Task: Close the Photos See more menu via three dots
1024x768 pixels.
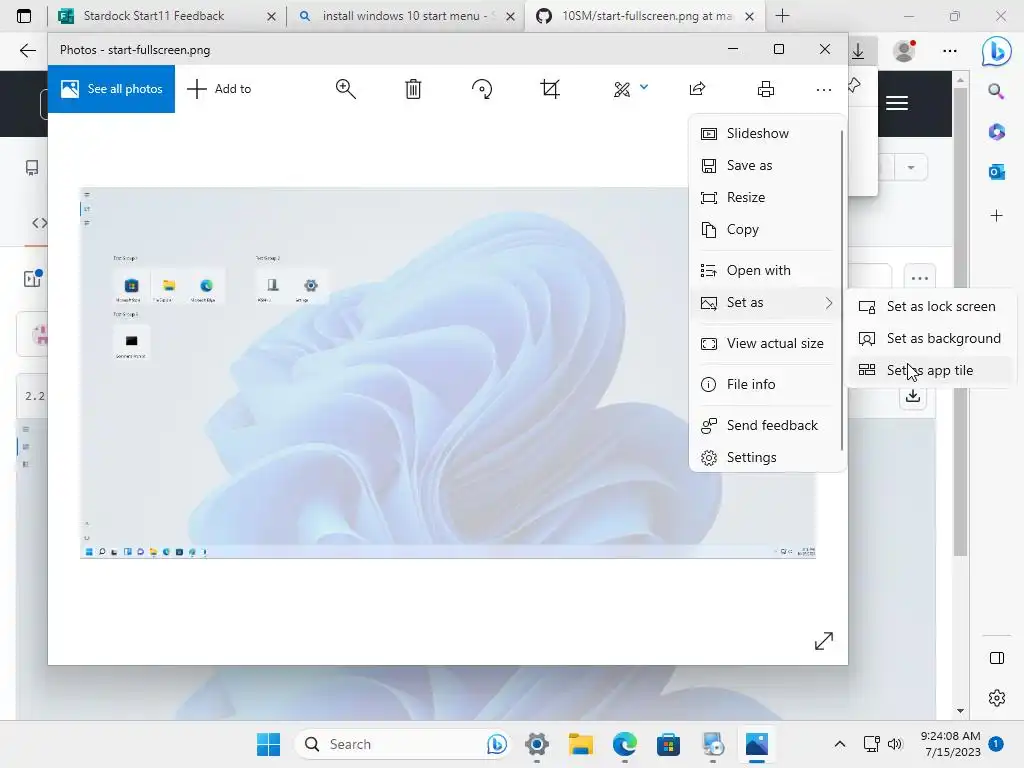Action: click(824, 89)
